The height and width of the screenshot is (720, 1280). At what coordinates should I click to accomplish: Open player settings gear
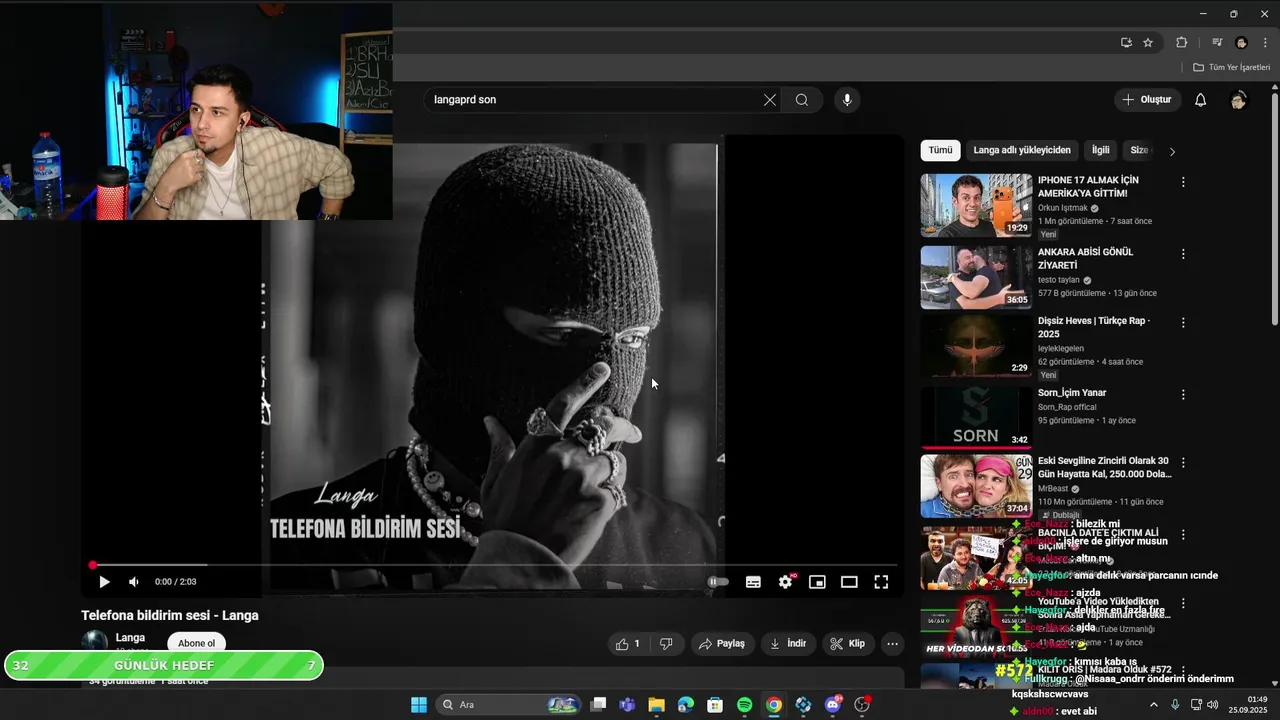click(786, 582)
